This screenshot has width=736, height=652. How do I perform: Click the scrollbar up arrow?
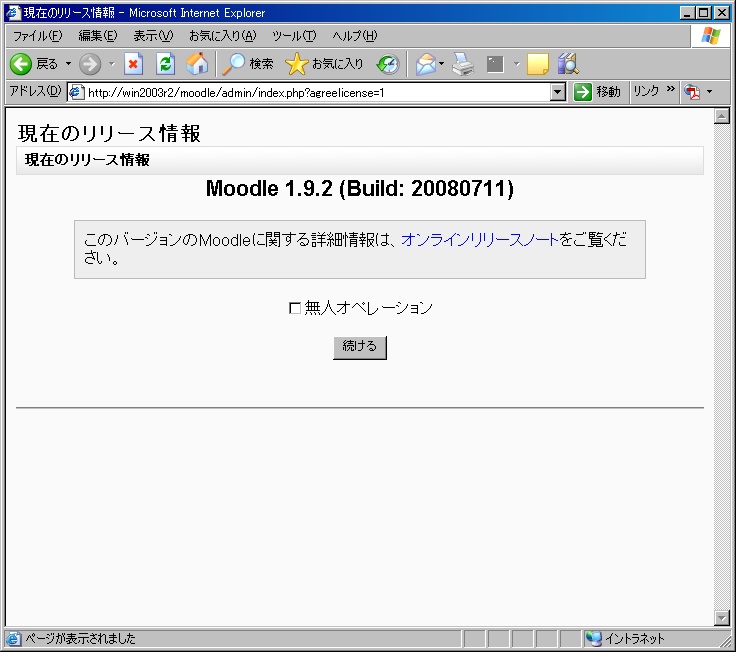tap(721, 116)
